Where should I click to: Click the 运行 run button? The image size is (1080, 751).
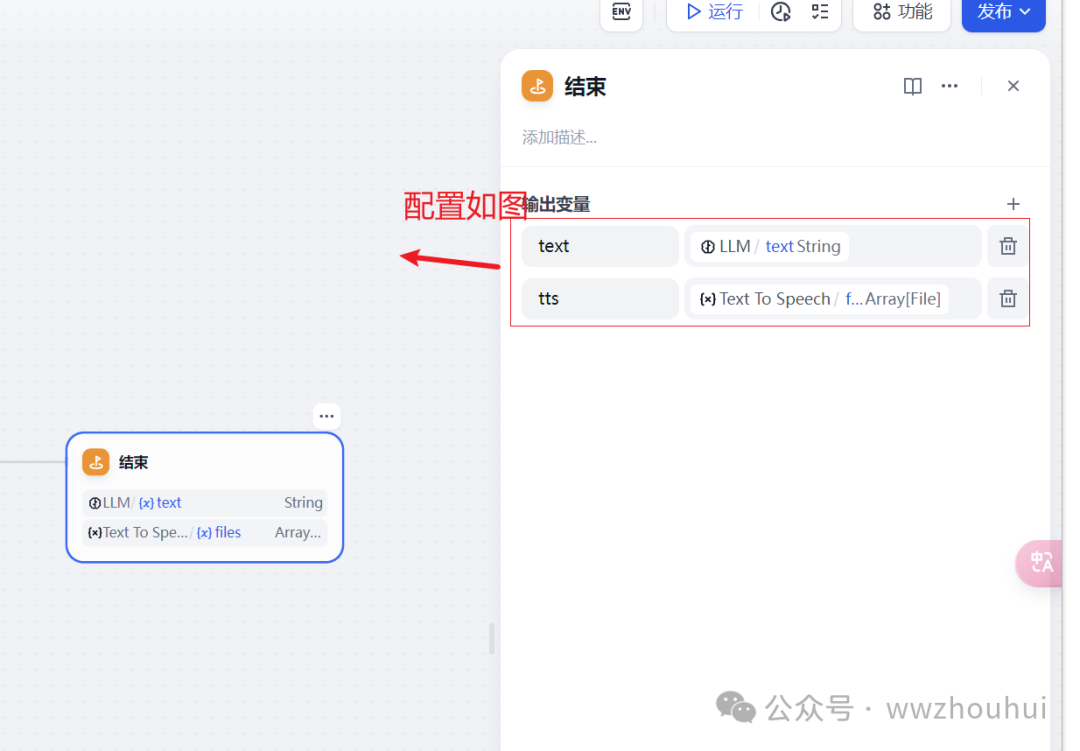715,12
